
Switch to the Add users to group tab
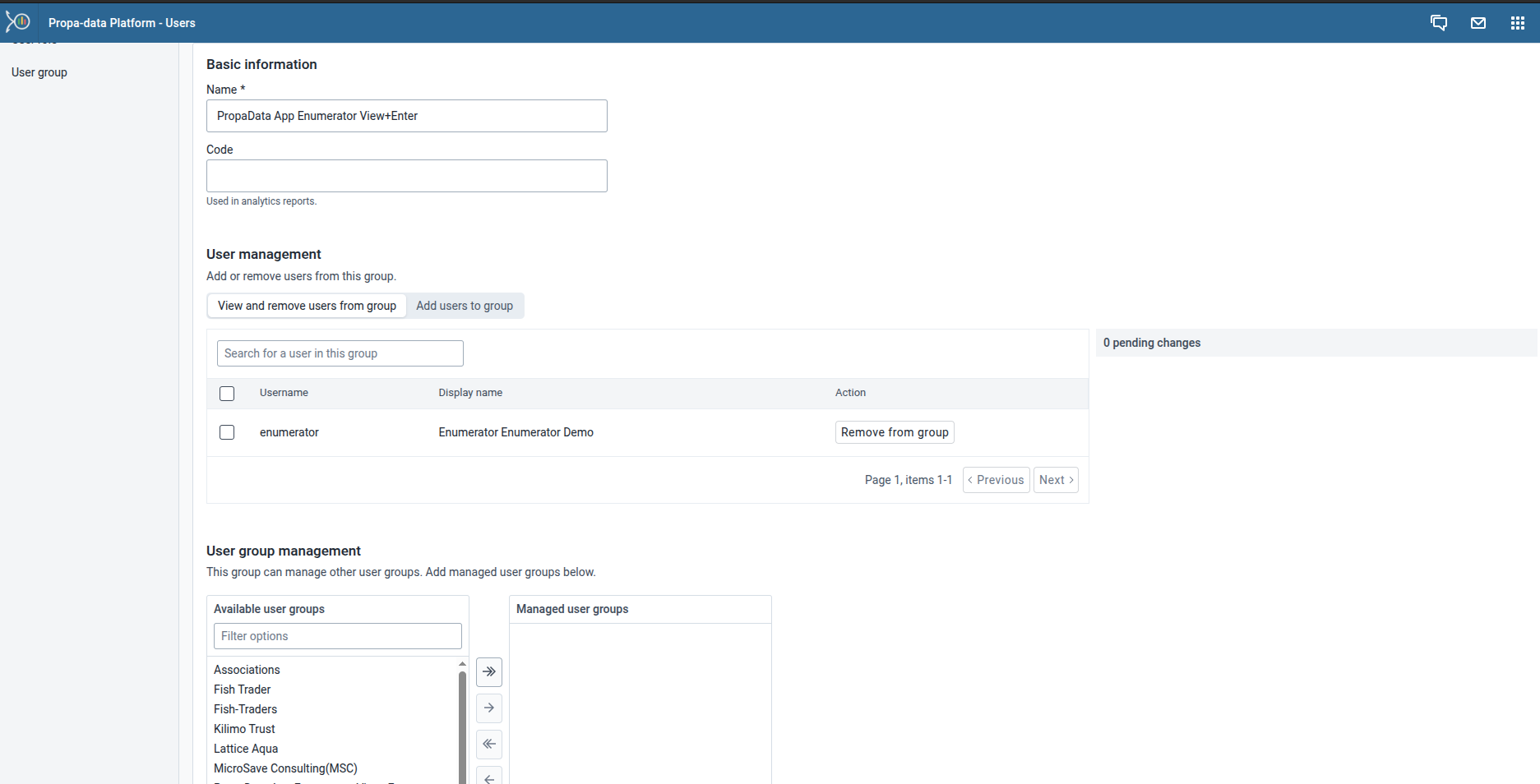(465, 305)
